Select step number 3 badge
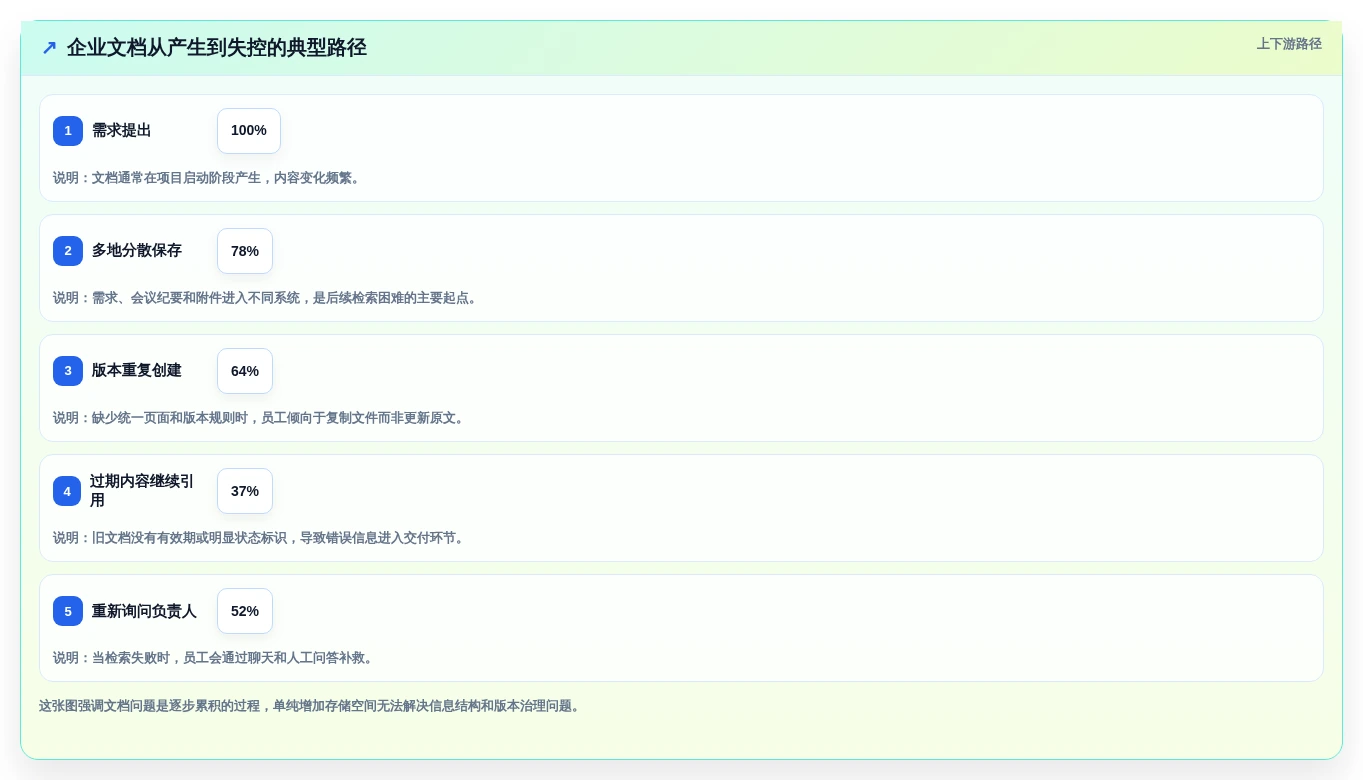 pos(68,371)
